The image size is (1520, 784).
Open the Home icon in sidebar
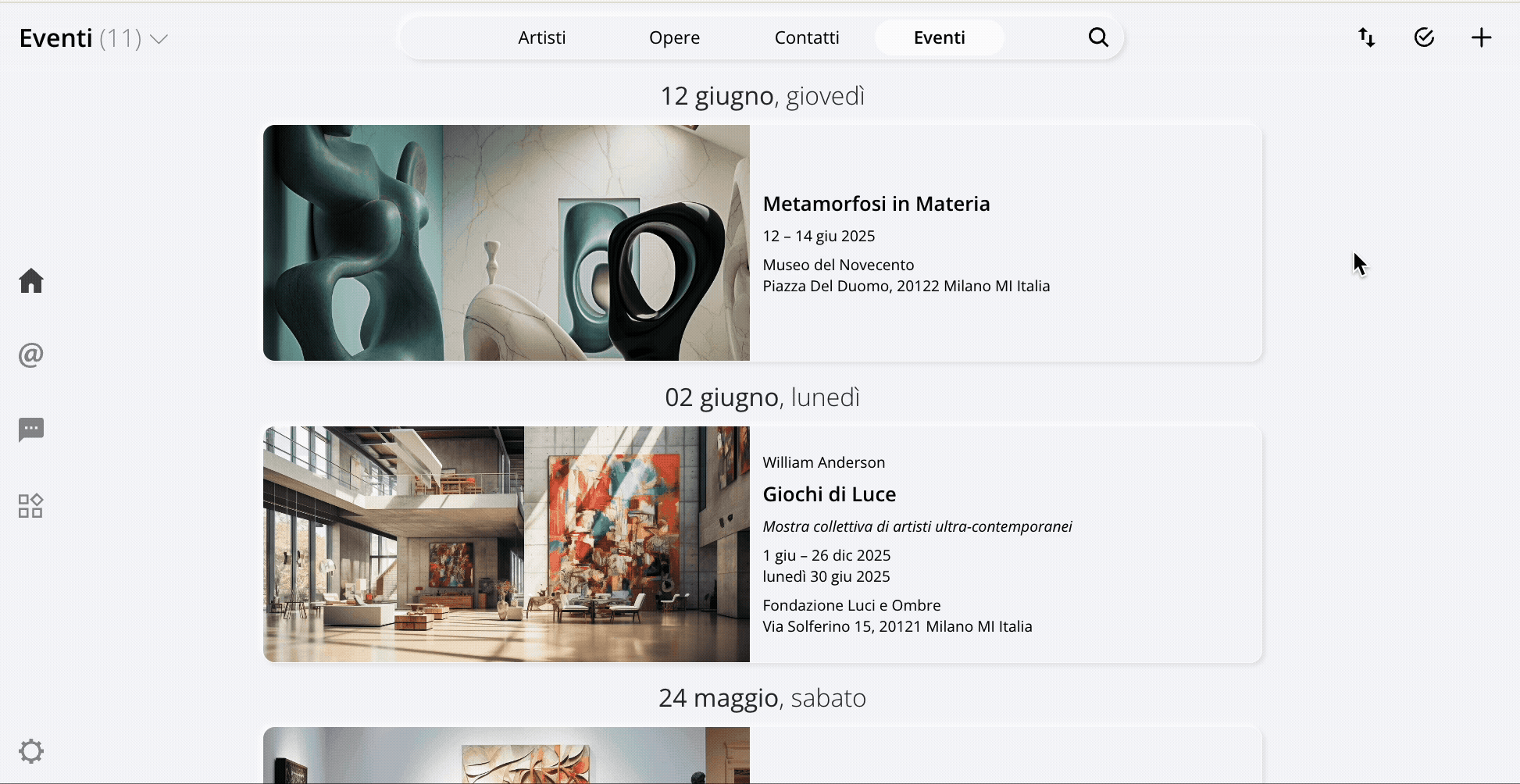coord(31,280)
